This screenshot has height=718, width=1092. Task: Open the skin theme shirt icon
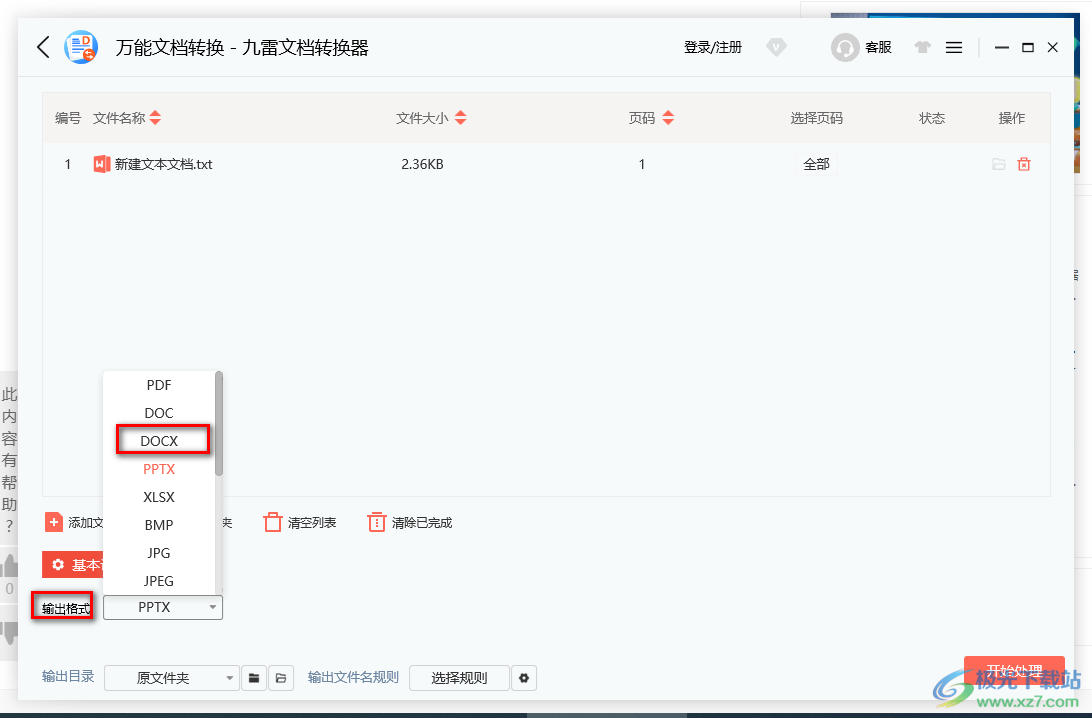923,47
